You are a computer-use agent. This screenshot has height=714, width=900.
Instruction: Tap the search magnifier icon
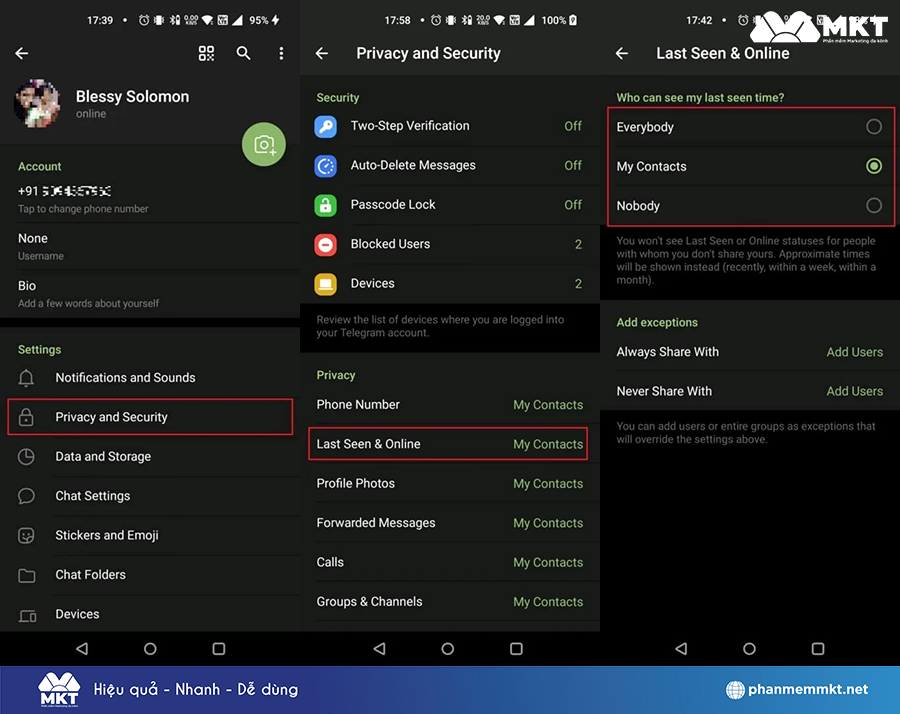click(x=243, y=53)
